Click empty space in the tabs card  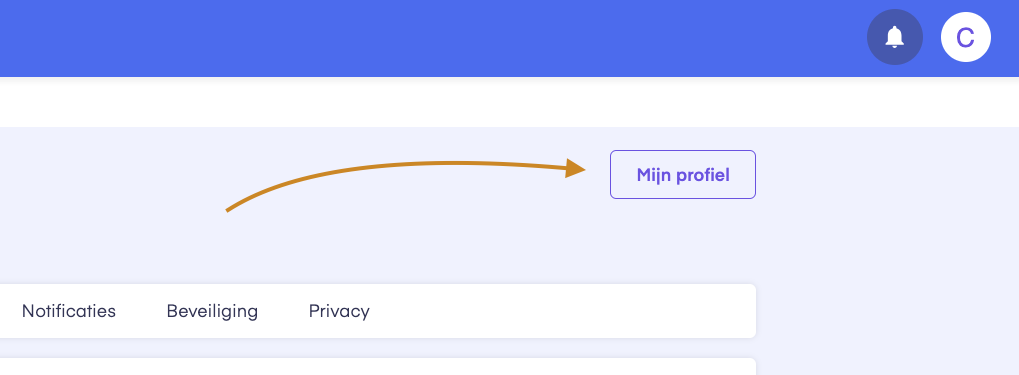coord(559,311)
